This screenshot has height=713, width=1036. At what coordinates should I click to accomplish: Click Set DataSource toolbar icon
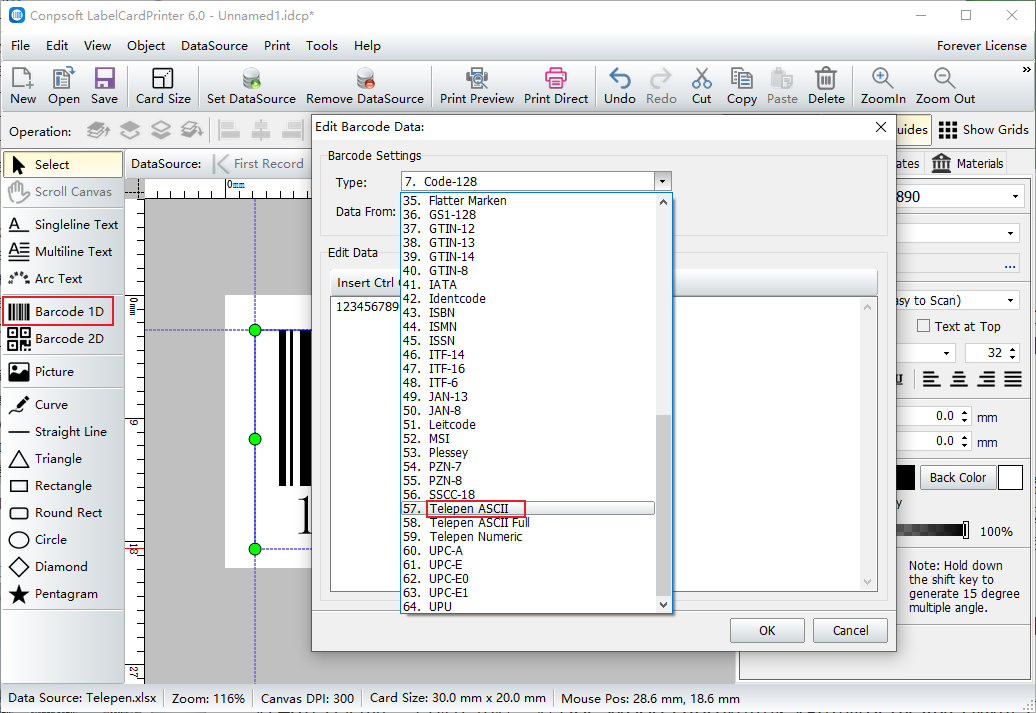(x=251, y=86)
